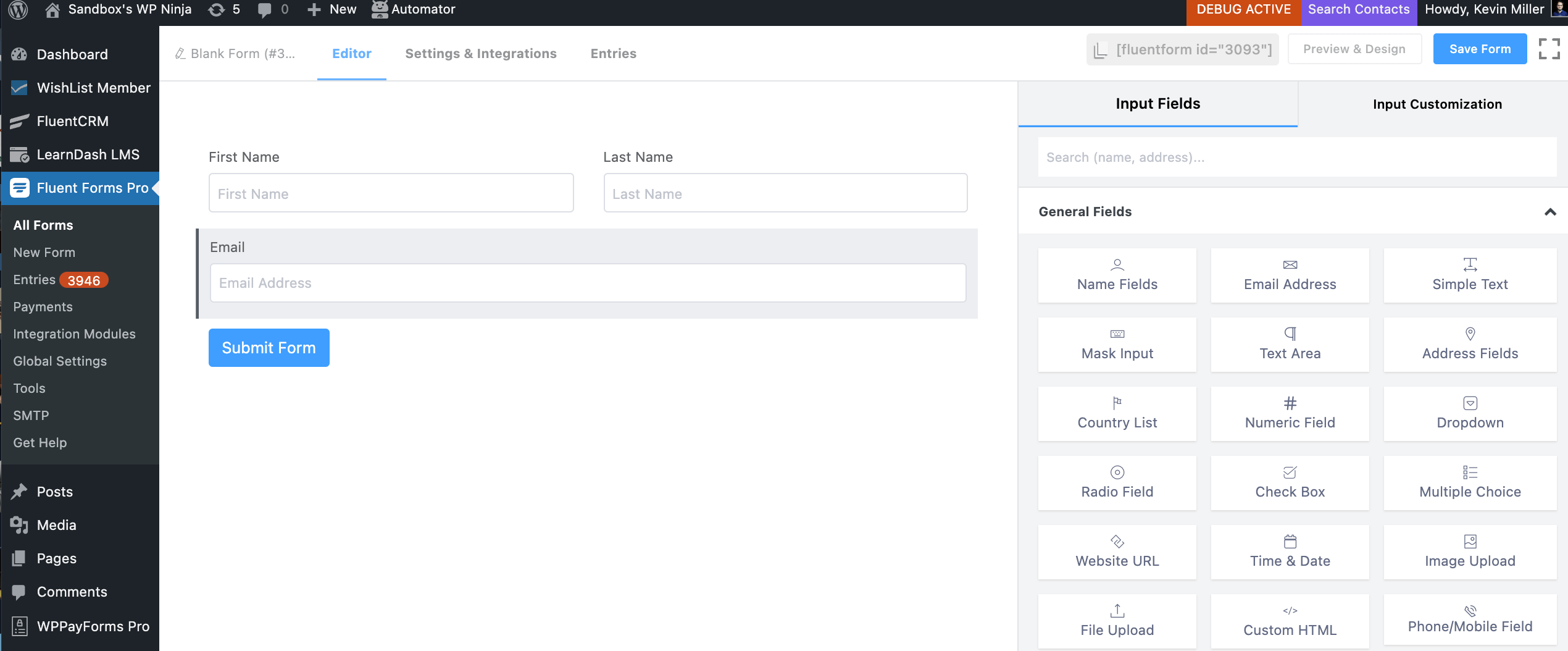Switch to the Input Customization tab
The width and height of the screenshot is (1568, 651).
1437,104
